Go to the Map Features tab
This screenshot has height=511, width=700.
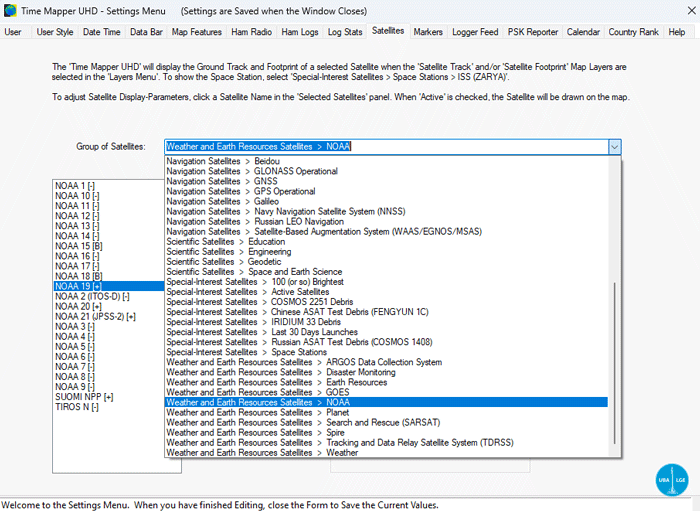(196, 32)
